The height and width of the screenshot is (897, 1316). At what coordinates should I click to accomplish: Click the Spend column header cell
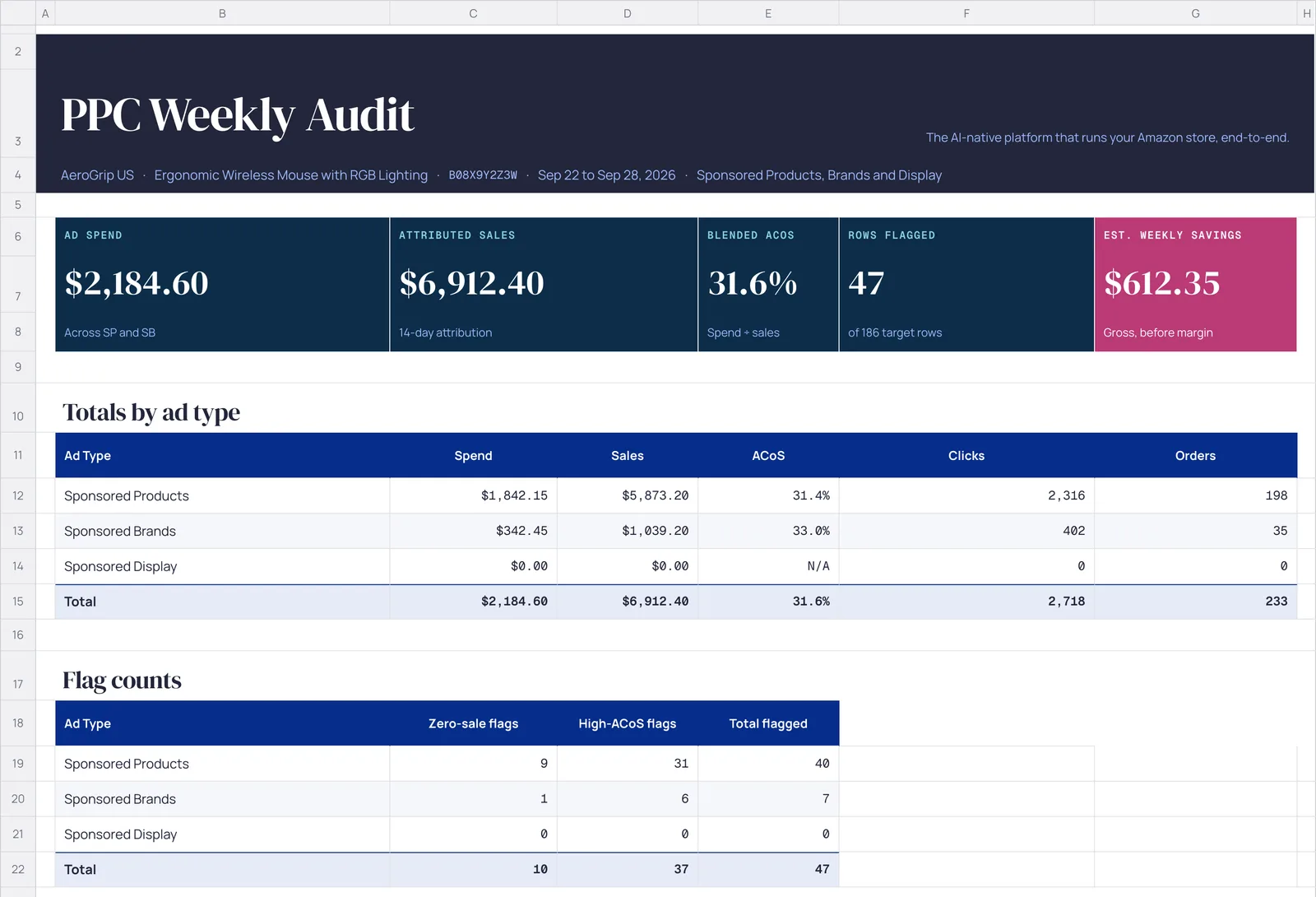coord(474,456)
